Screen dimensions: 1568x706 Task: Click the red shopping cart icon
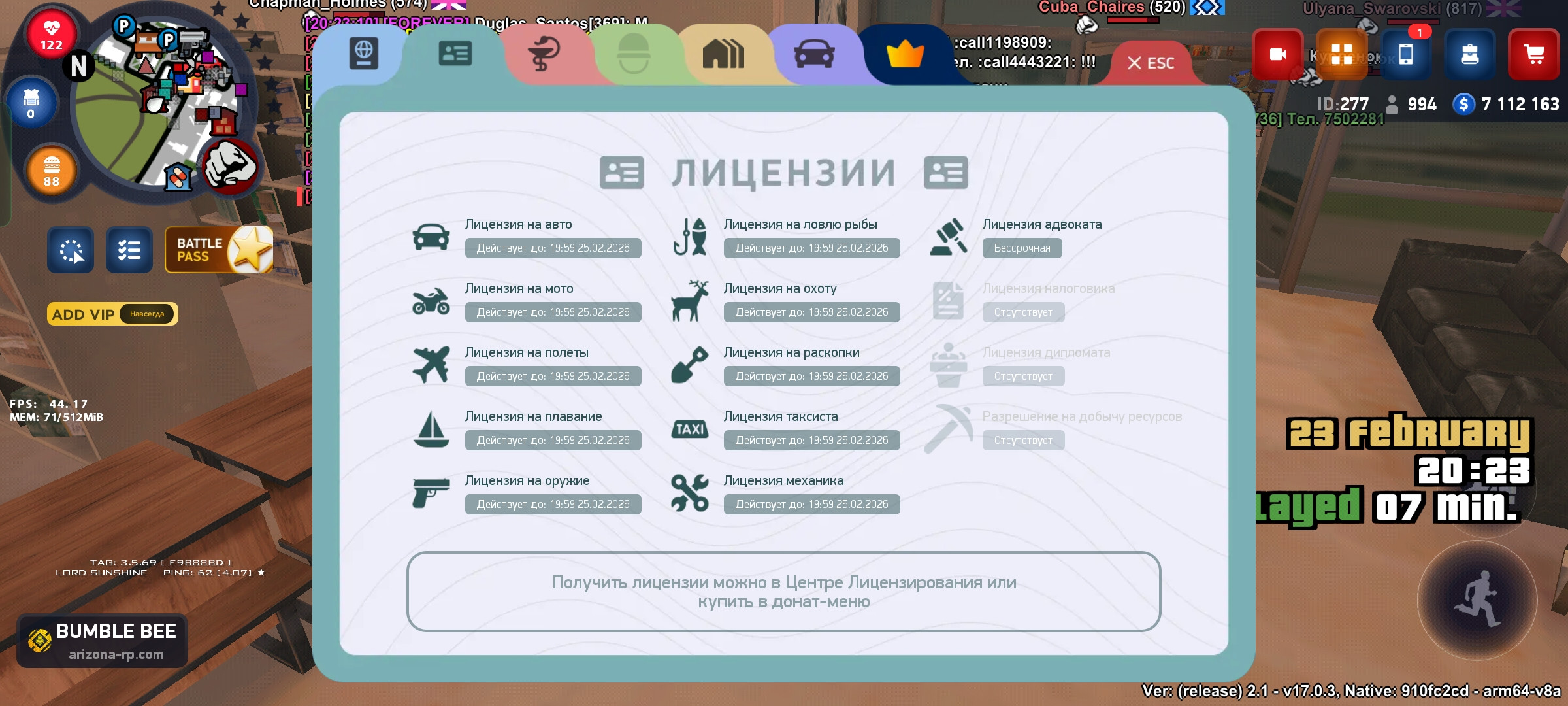(x=1534, y=54)
